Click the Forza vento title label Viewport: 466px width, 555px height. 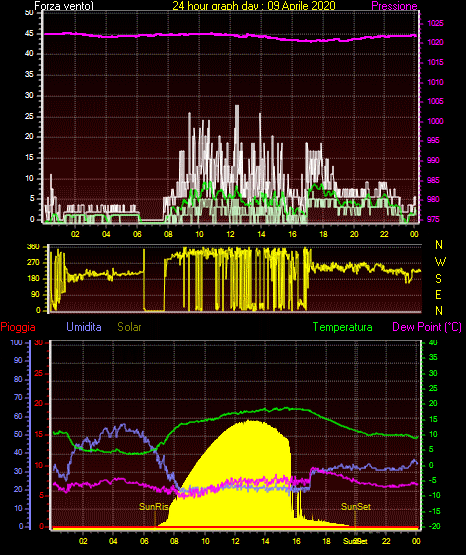pos(64,6)
